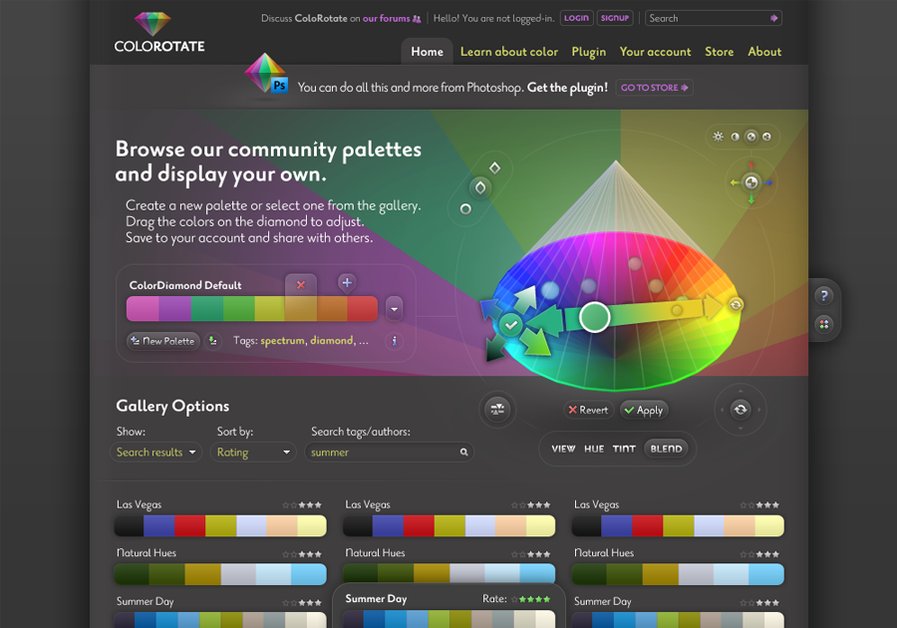Submit the top search with arrow icon
The height and width of the screenshot is (628, 897).
(x=774, y=18)
